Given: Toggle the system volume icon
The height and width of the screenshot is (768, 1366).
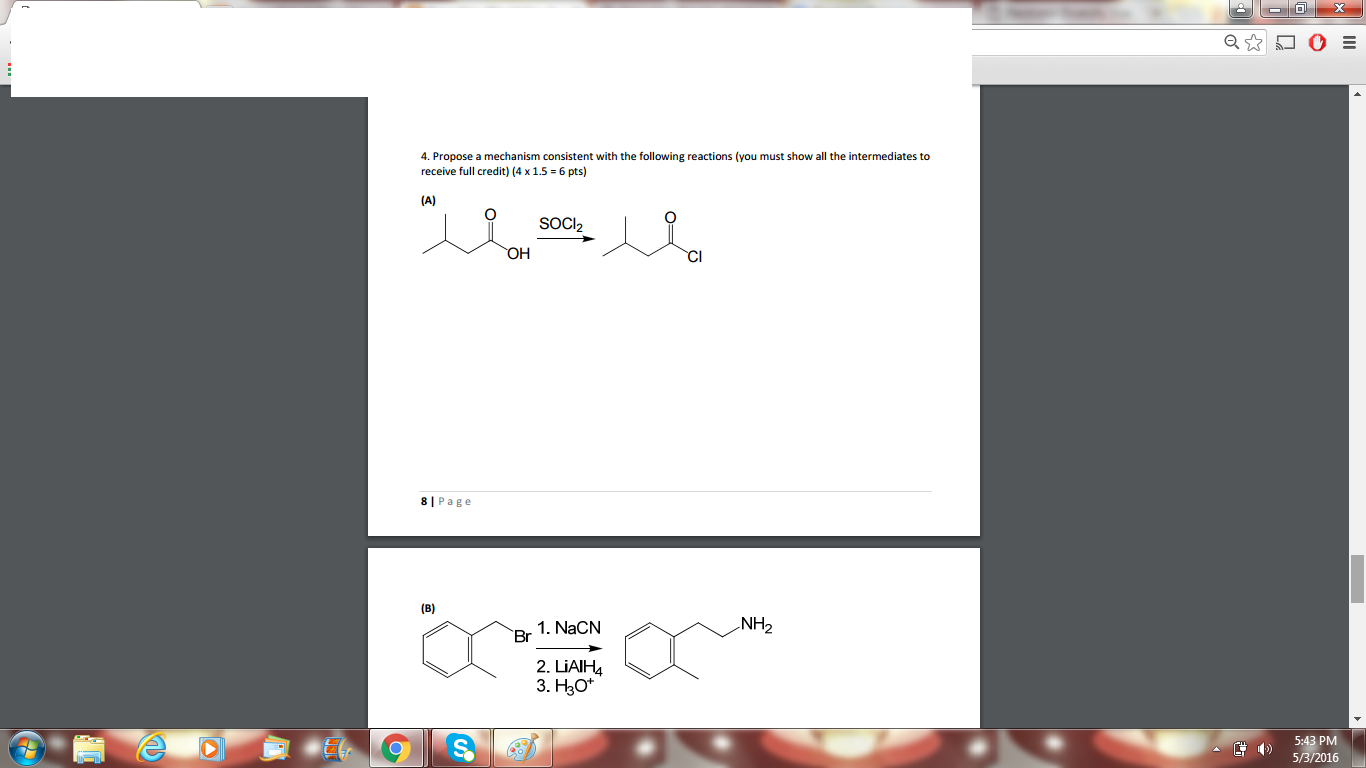Looking at the screenshot, I should click(1265, 748).
